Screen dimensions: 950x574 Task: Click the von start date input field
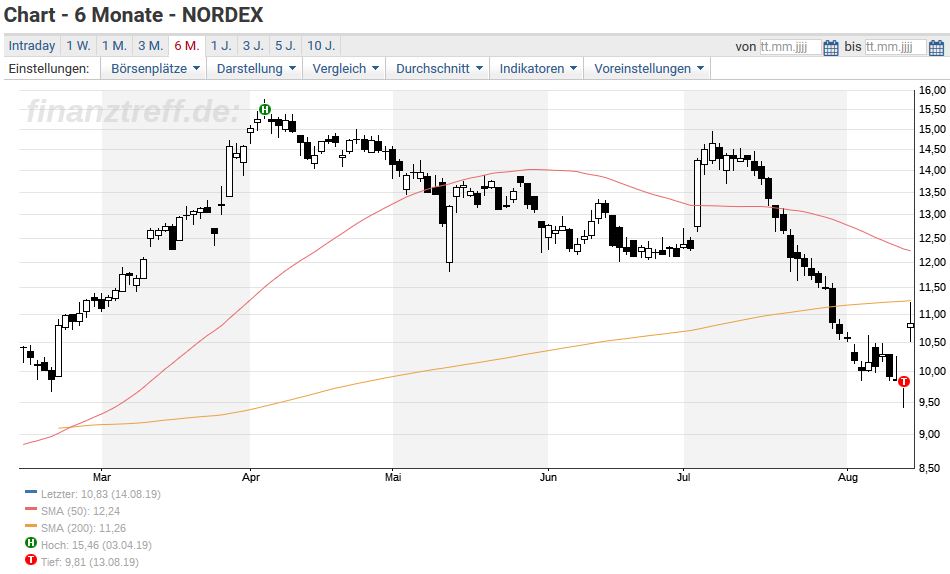coord(791,47)
